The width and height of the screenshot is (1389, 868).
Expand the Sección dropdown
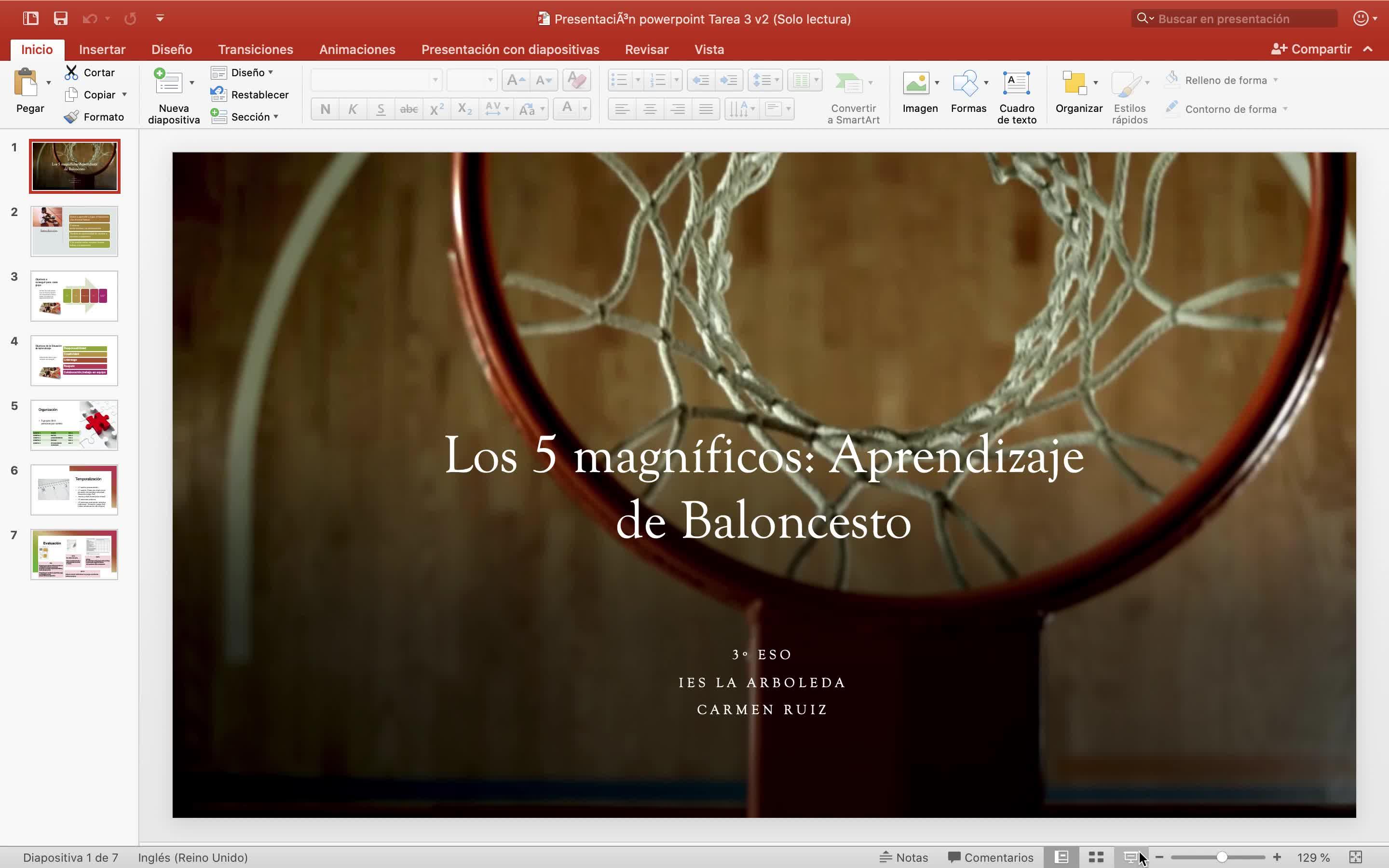(x=276, y=117)
